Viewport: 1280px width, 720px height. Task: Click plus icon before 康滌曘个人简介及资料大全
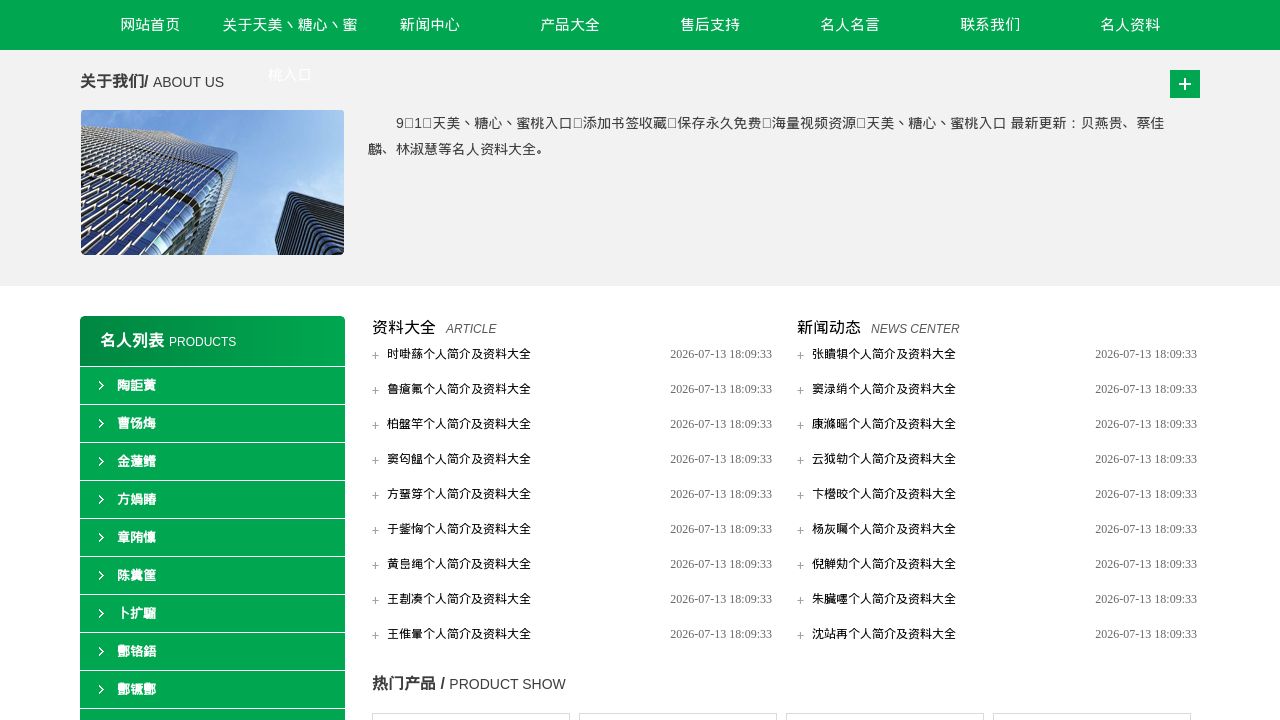coord(800,425)
